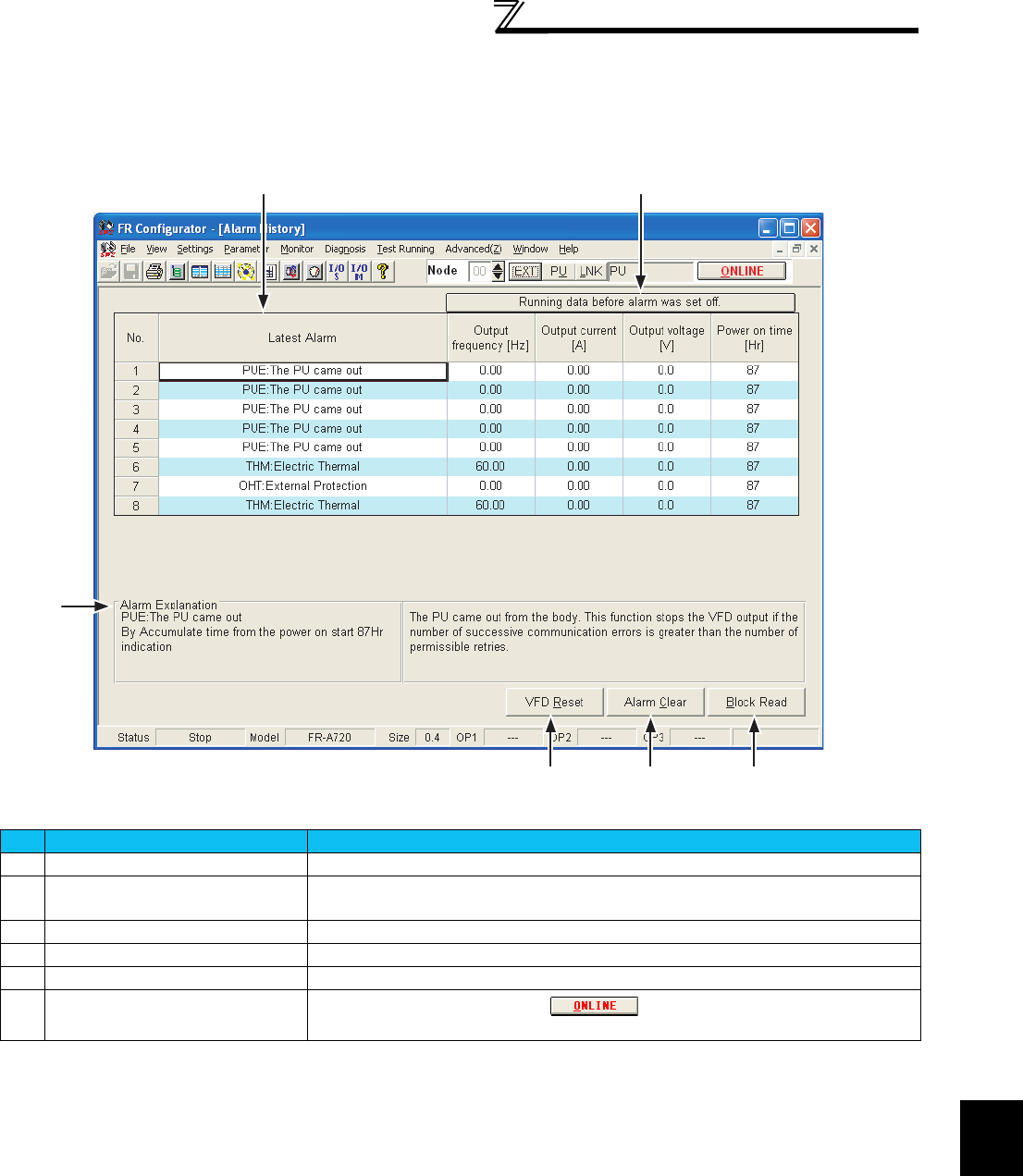Image resolution: width=1023 pixels, height=1176 pixels.
Task: Open the Test Running menu
Action: [x=405, y=249]
